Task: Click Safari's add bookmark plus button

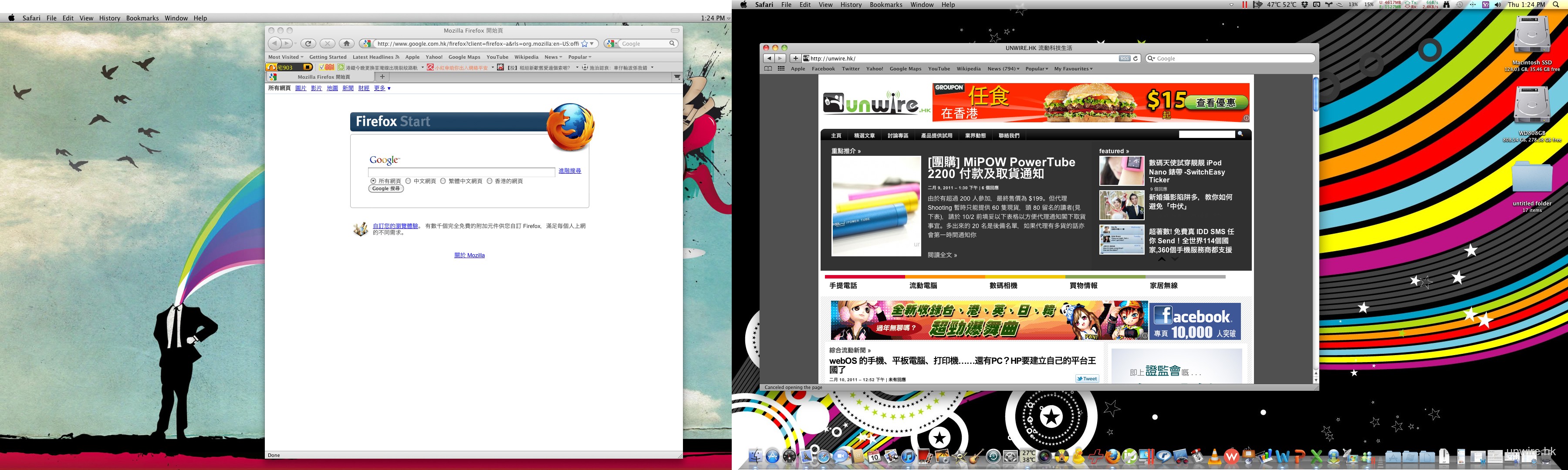Action: click(795, 58)
